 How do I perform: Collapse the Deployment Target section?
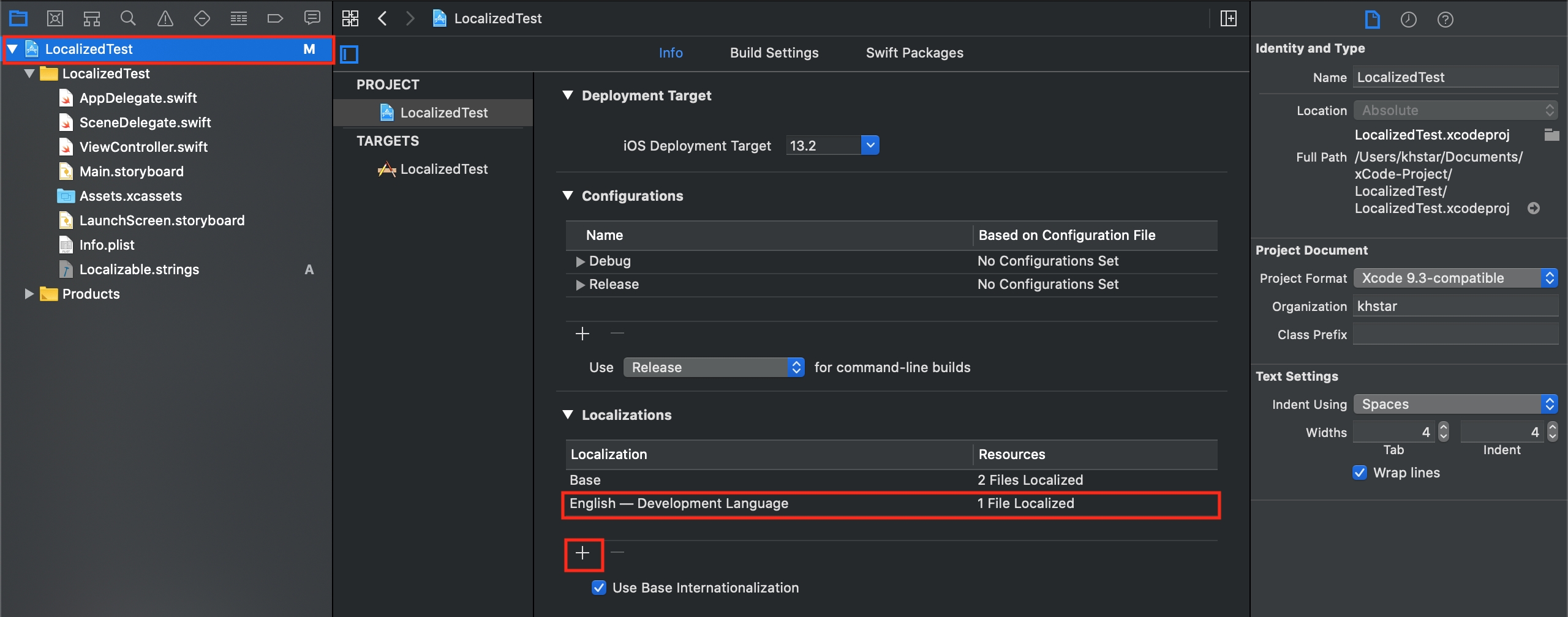point(568,95)
